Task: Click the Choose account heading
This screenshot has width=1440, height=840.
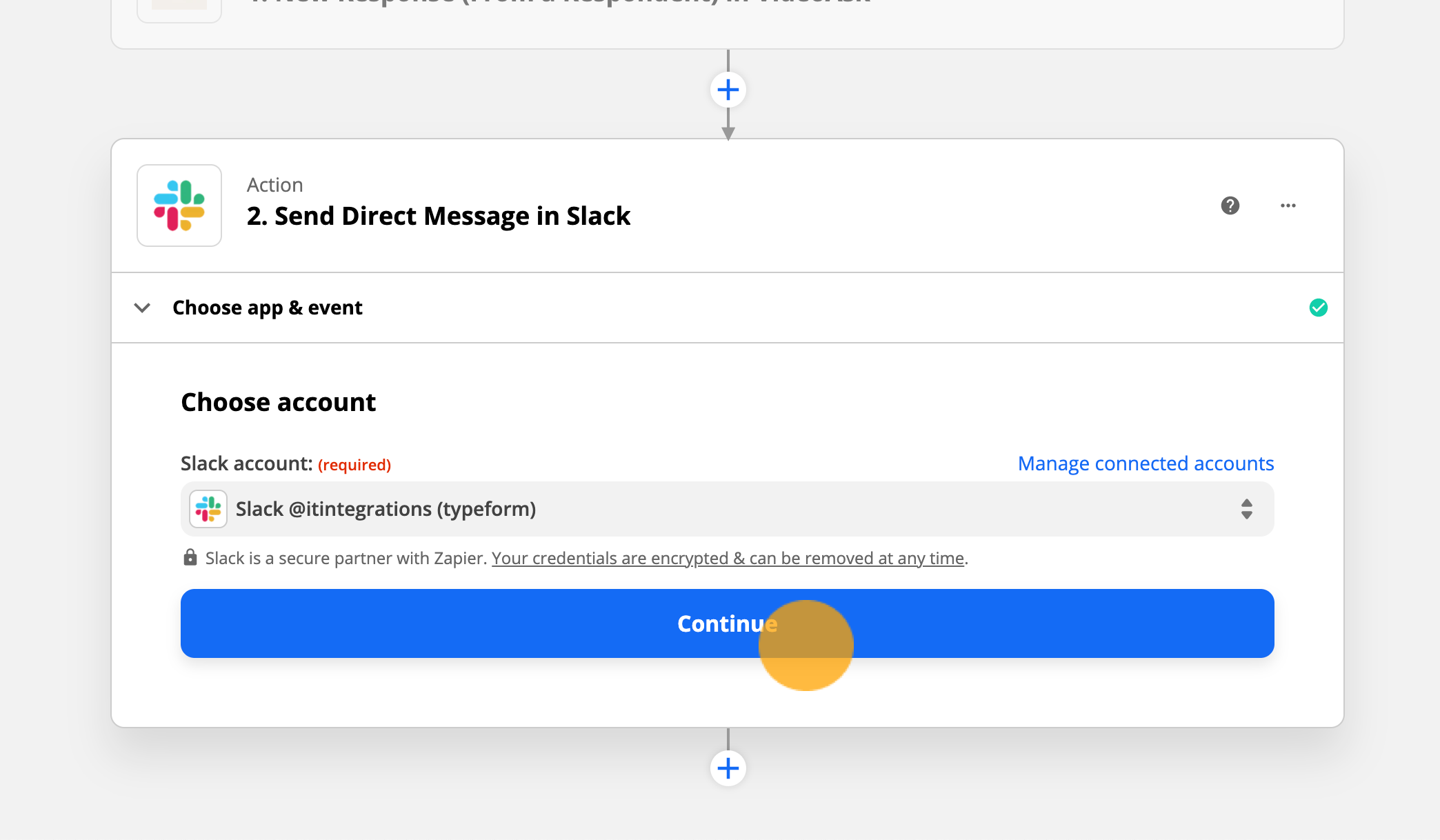Action: 278,402
